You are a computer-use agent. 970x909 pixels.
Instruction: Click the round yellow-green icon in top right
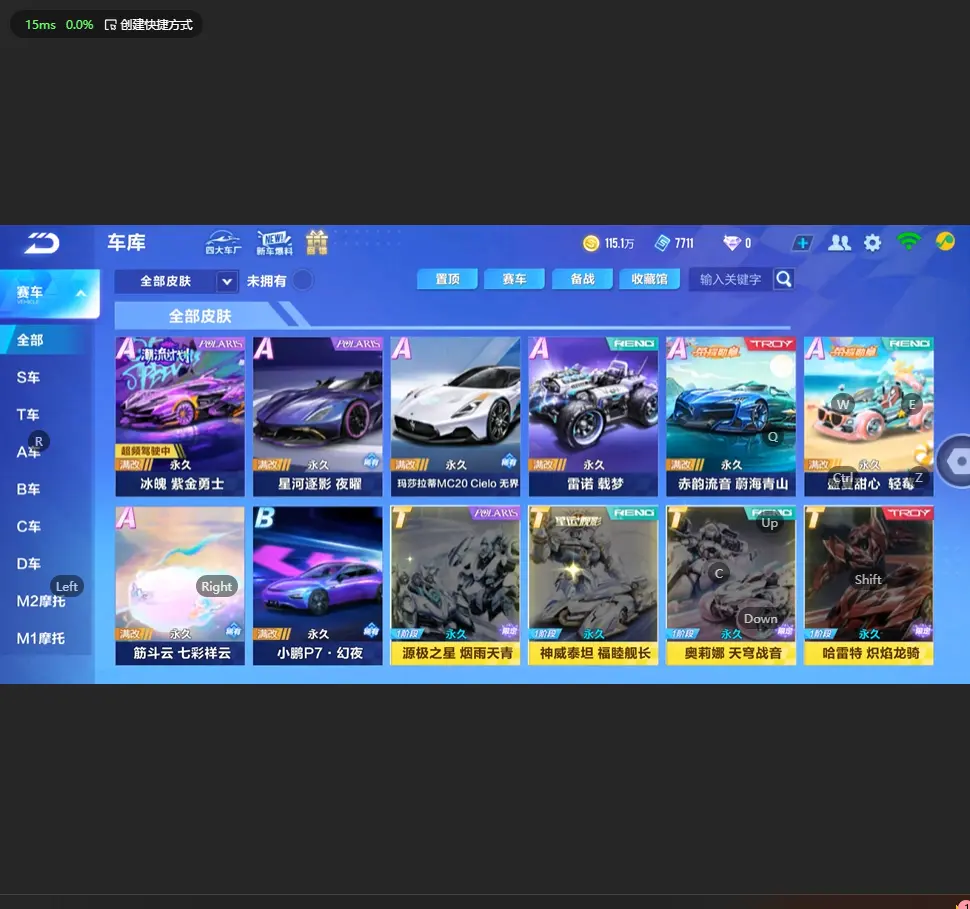[945, 241]
